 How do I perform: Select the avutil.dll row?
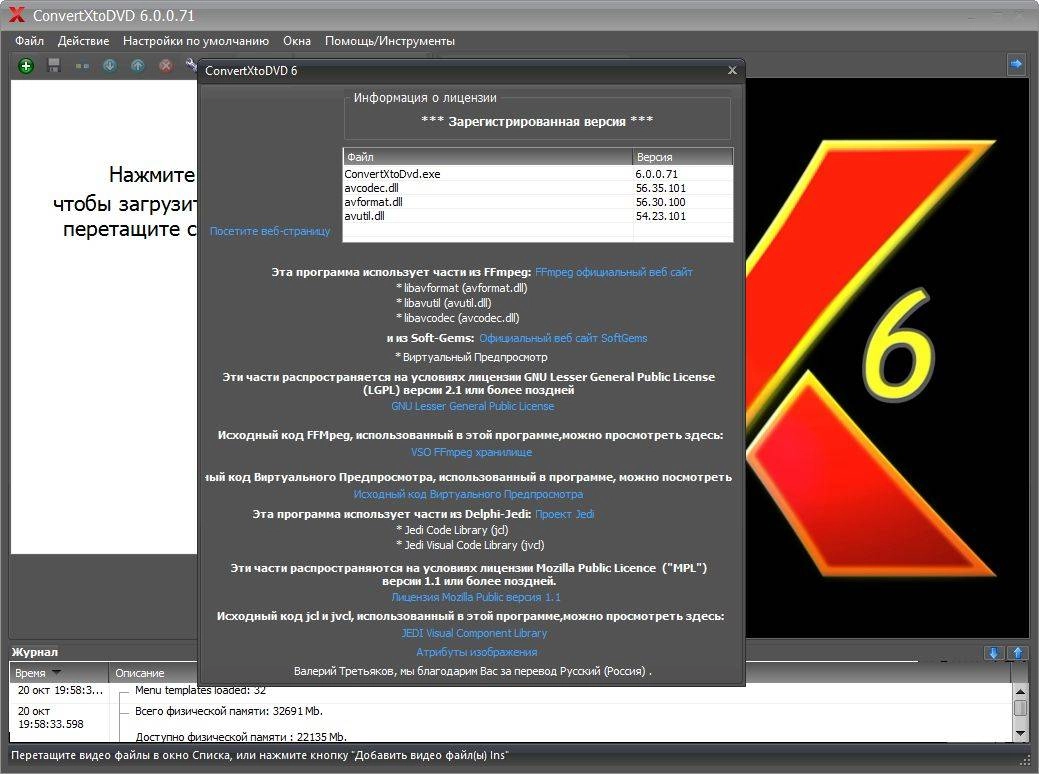[538, 216]
